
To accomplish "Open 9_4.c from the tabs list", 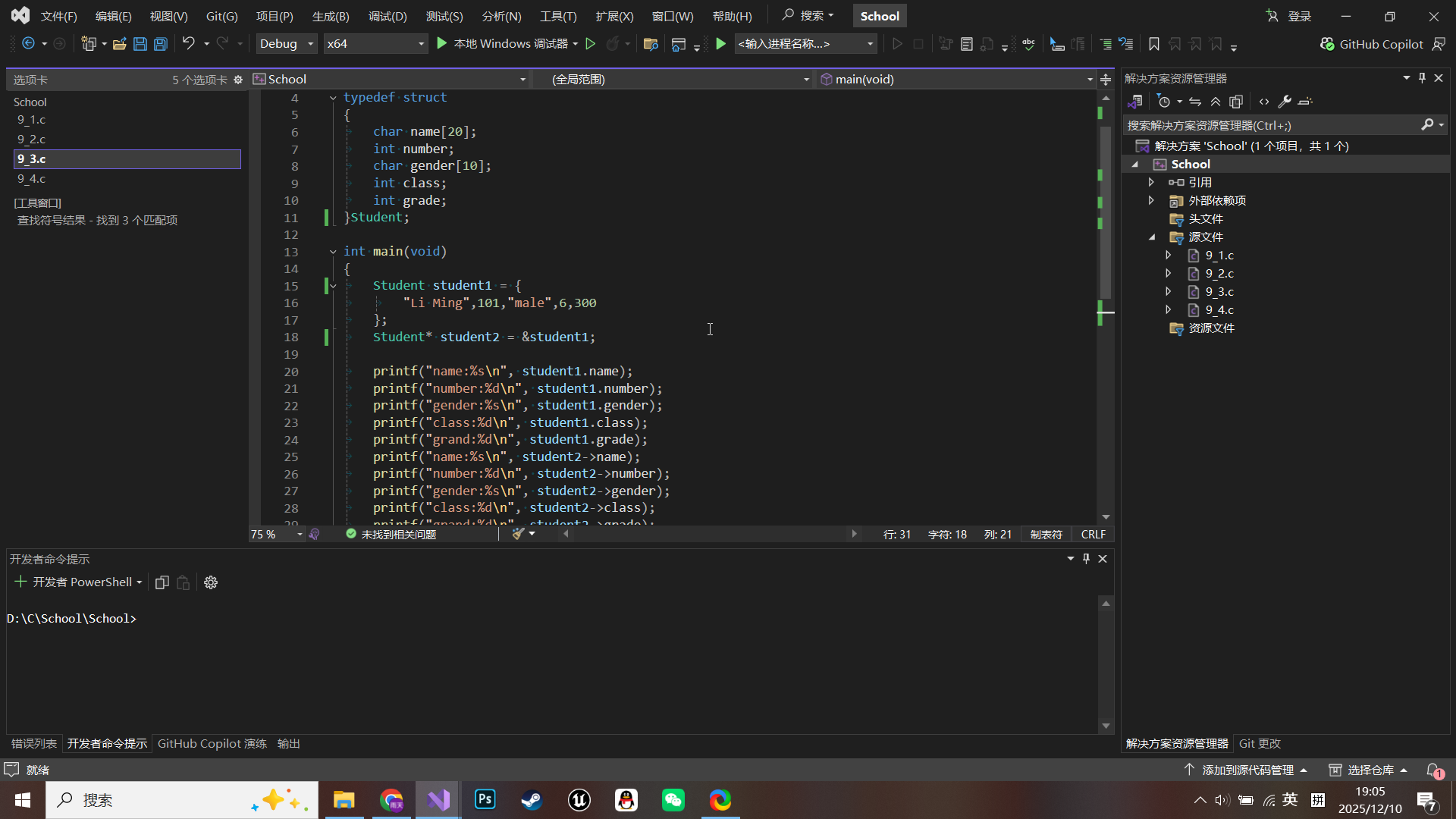I will (32, 179).
